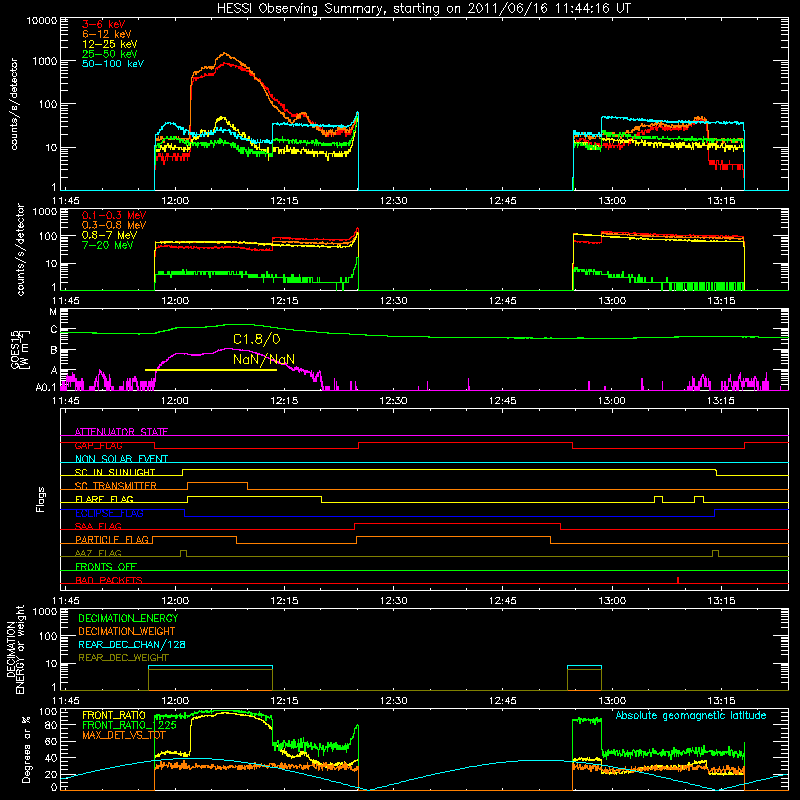Select the FLARE_FLAG label
Screen dimensions: 800x800
[x=104, y=499]
